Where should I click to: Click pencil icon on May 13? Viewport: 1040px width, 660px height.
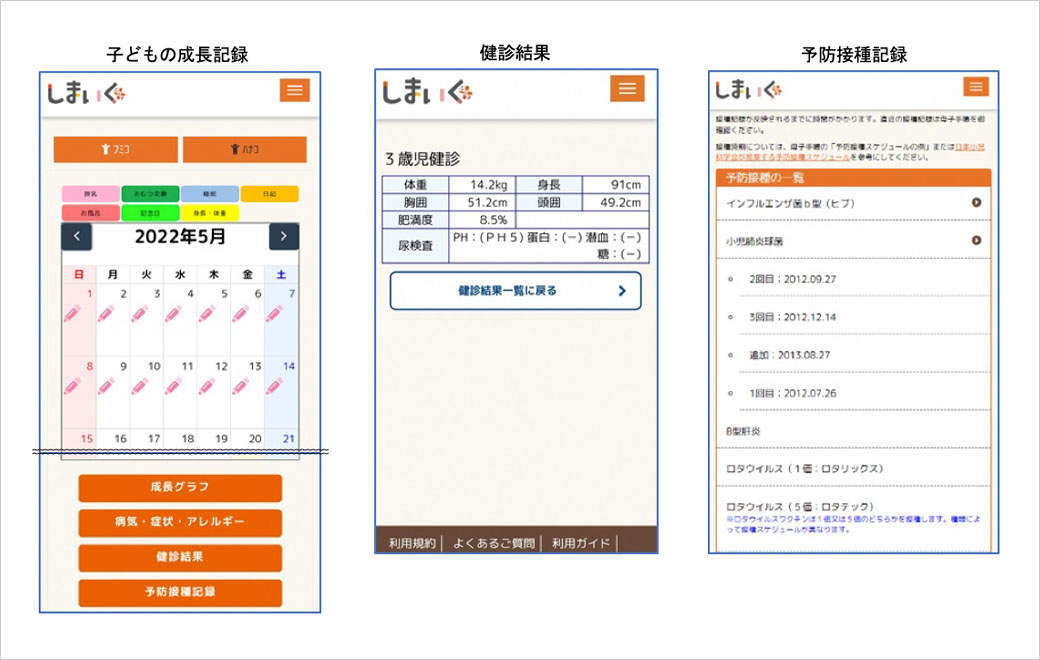pyautogui.click(x=241, y=386)
